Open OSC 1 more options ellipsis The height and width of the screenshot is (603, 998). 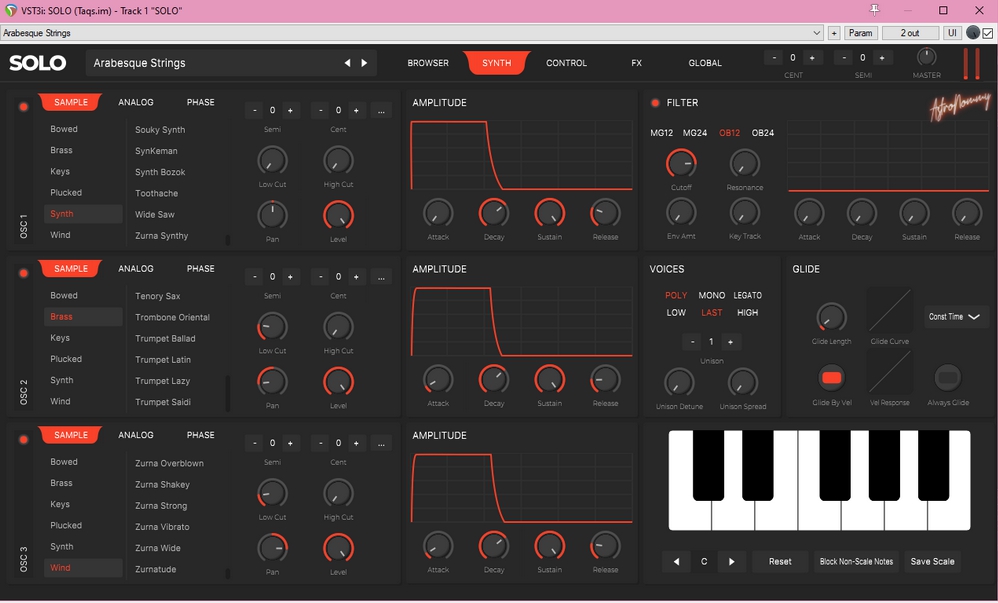[x=381, y=111]
